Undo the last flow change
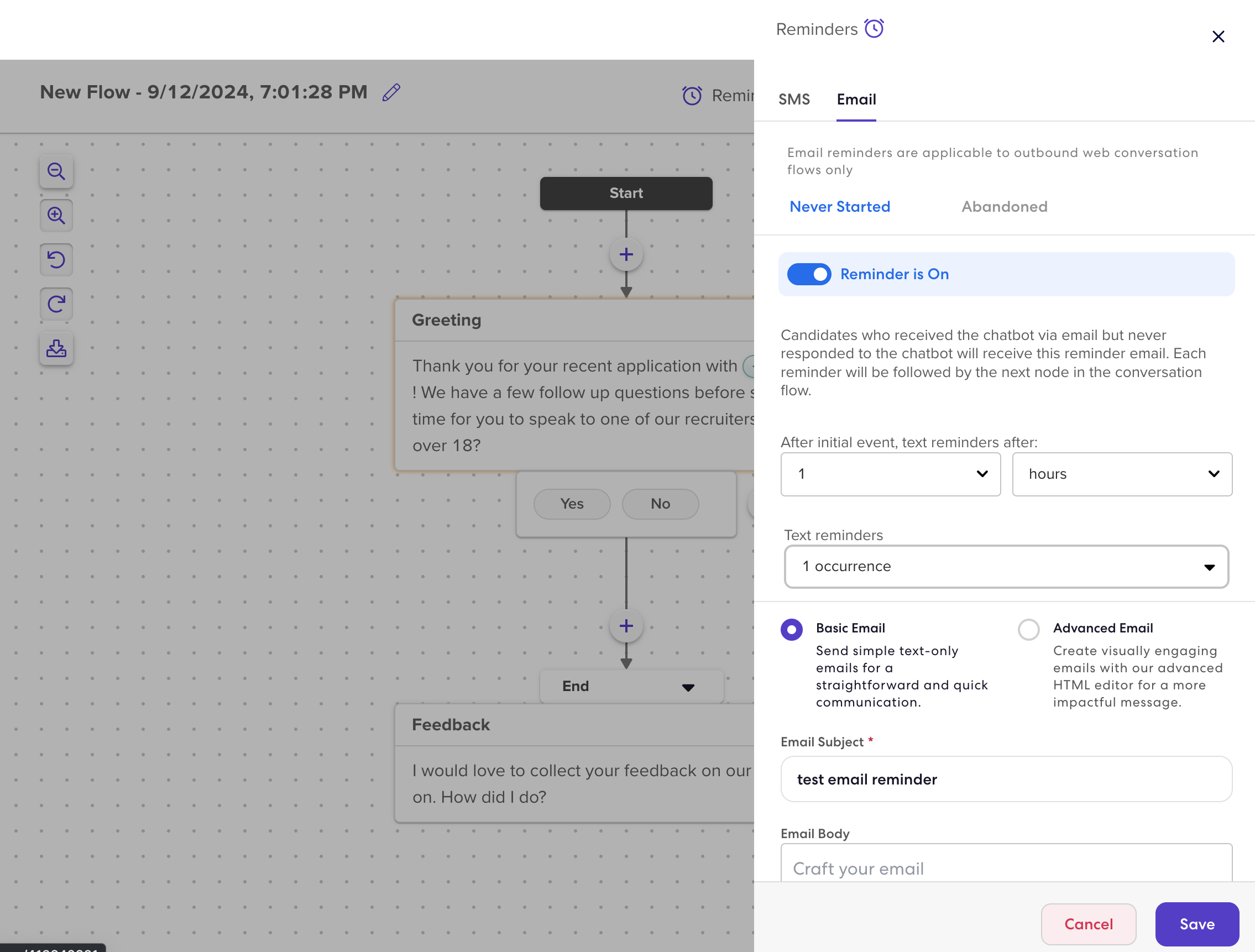Screen dimensions: 1255x952 tap(56, 260)
